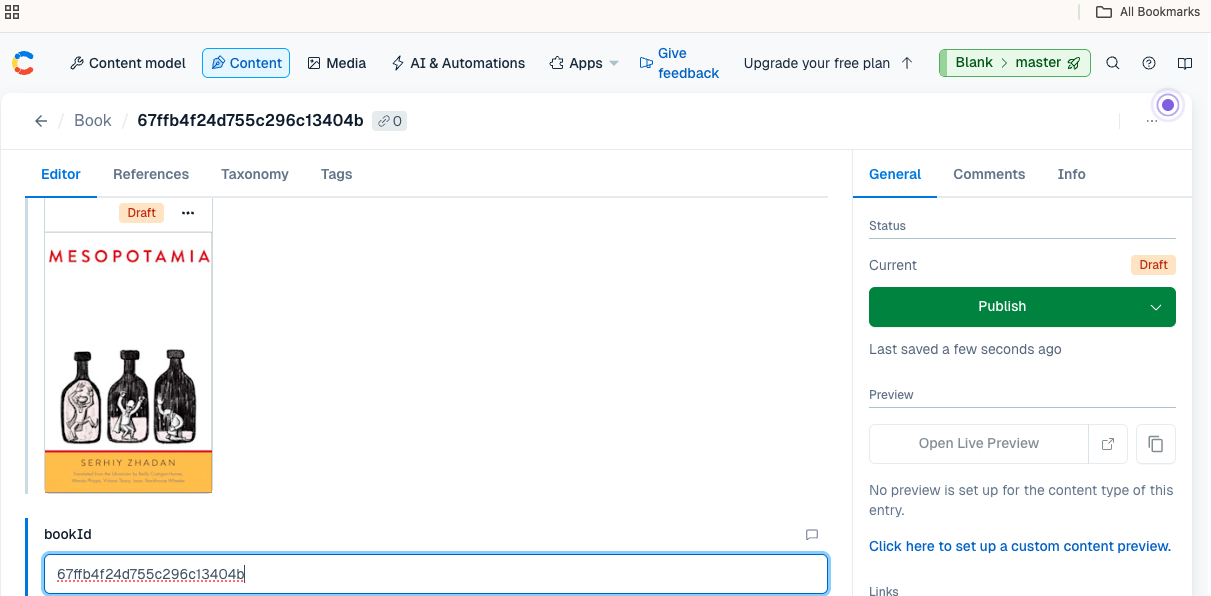The width and height of the screenshot is (1211, 596).
Task: Switch to the Tags tab
Action: (337, 174)
